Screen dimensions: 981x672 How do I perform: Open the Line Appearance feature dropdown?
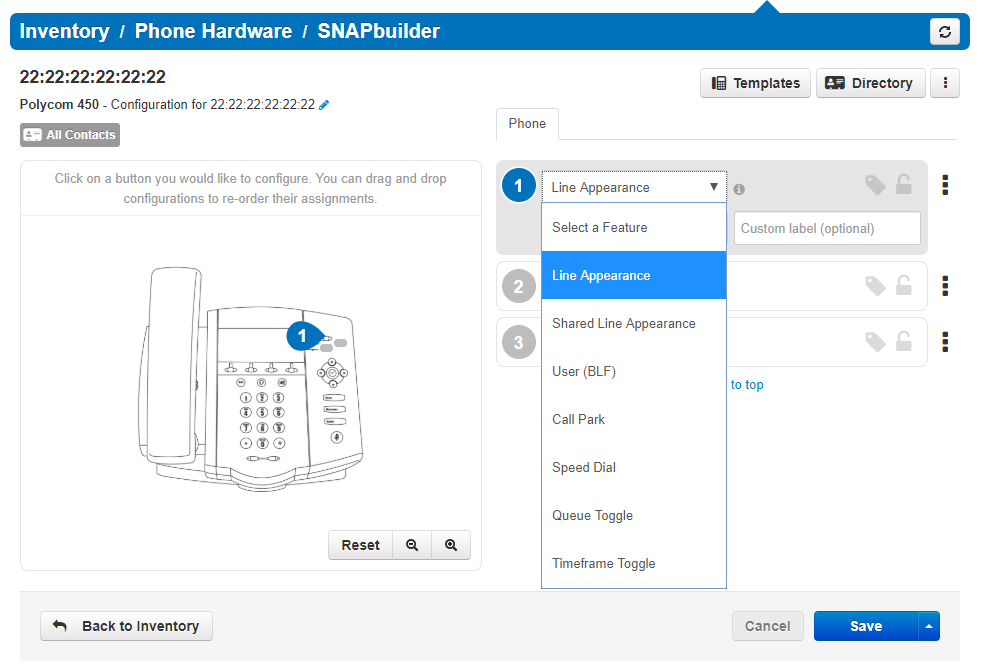[634, 187]
